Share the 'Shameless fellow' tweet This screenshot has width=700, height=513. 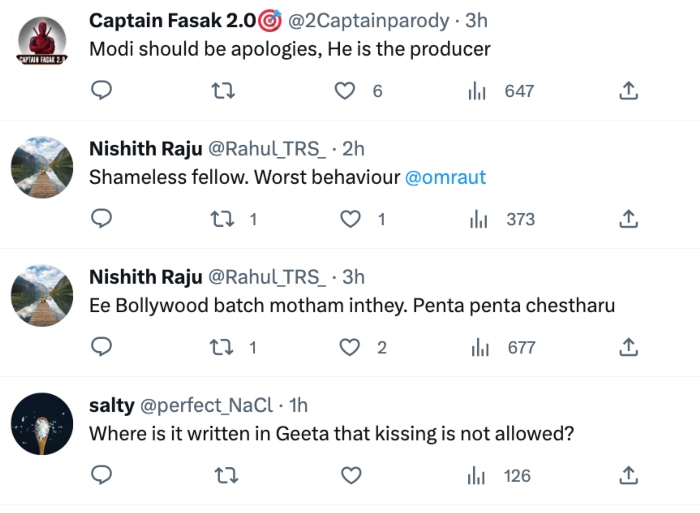pyautogui.click(x=628, y=219)
